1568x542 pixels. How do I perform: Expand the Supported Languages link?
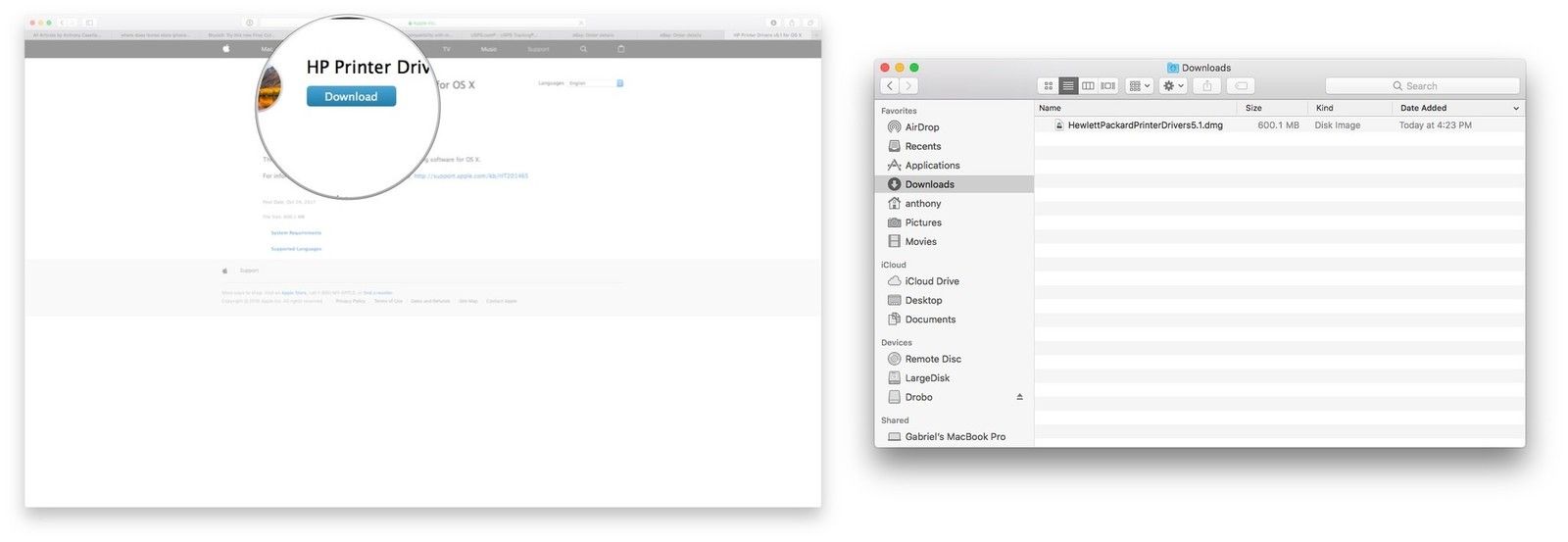(x=296, y=249)
